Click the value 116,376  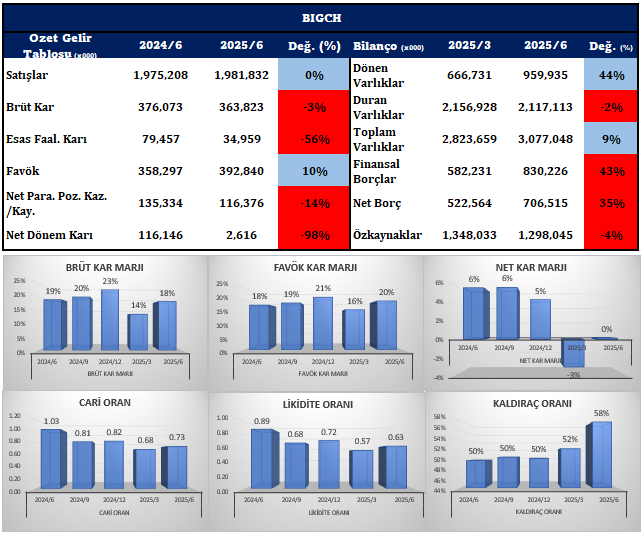click(x=242, y=203)
